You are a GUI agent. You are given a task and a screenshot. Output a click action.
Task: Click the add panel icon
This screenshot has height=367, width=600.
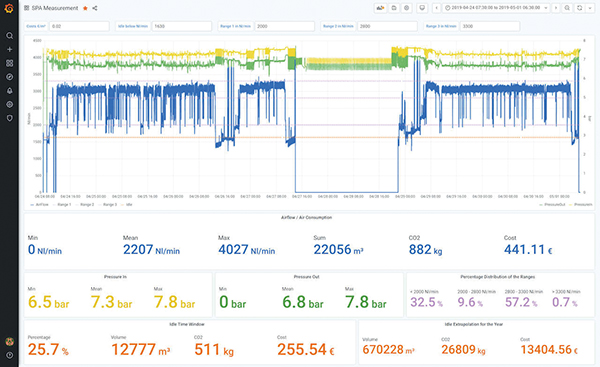point(380,8)
